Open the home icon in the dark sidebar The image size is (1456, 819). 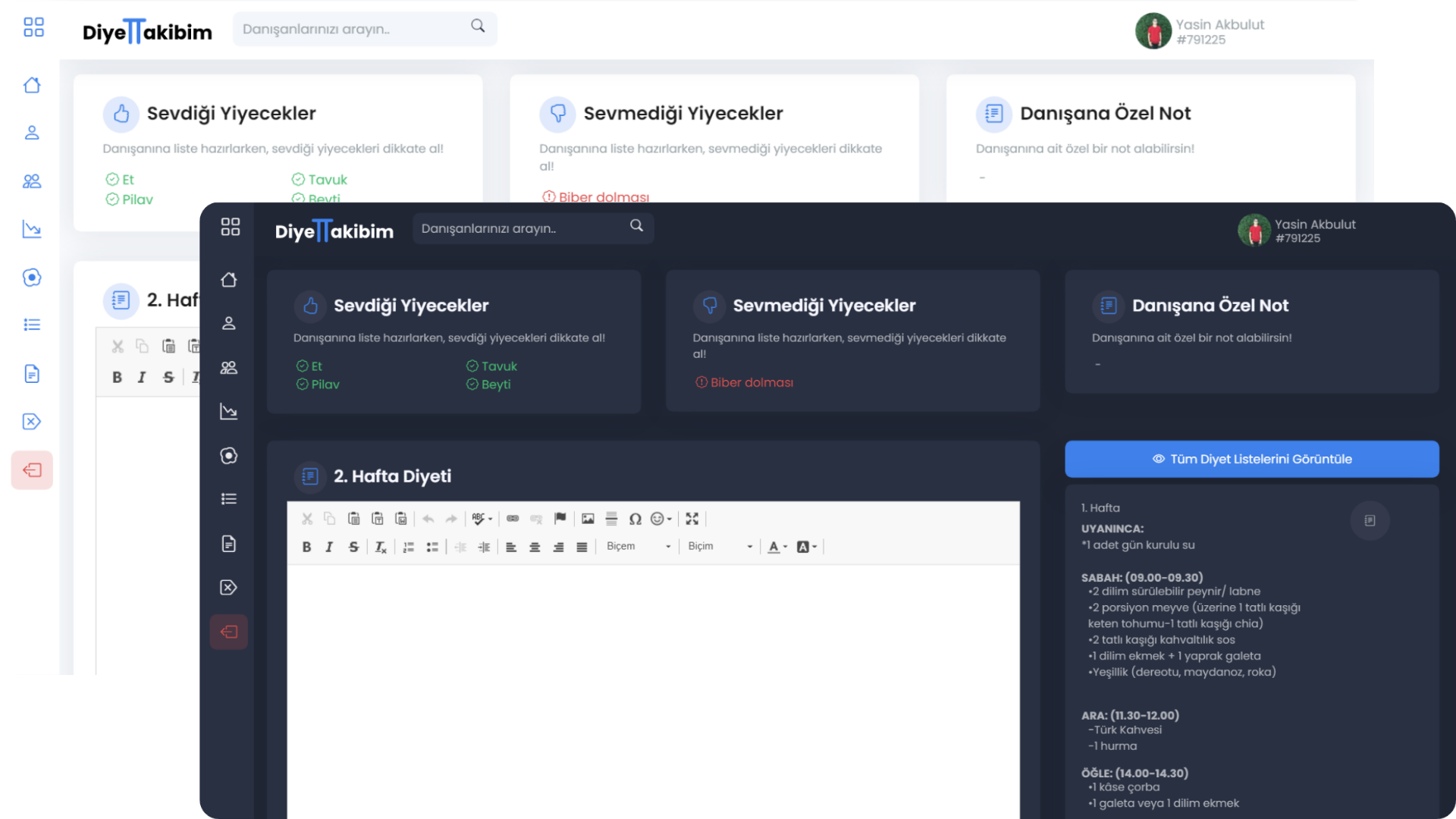coord(228,280)
